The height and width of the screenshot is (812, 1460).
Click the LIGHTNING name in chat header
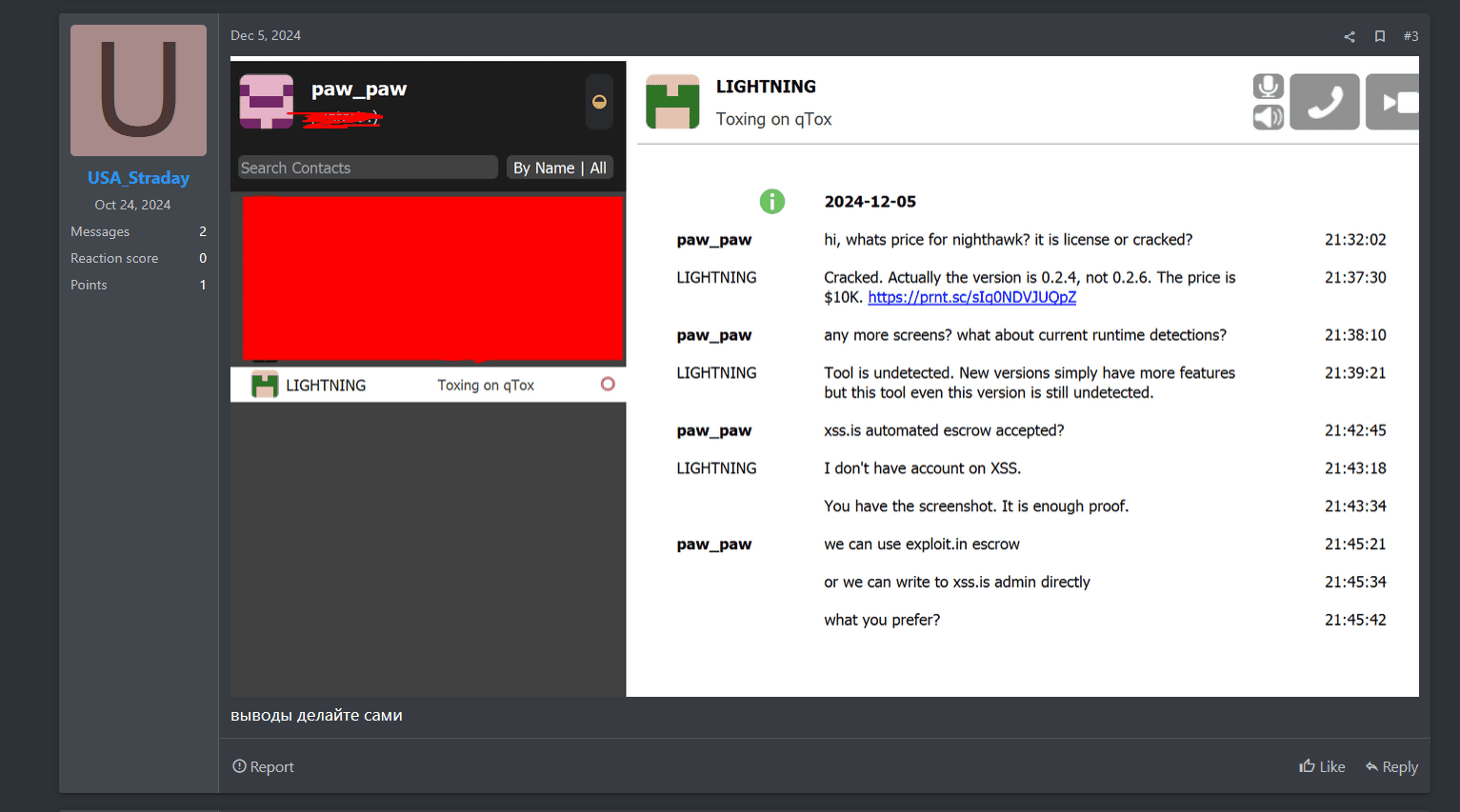[766, 87]
